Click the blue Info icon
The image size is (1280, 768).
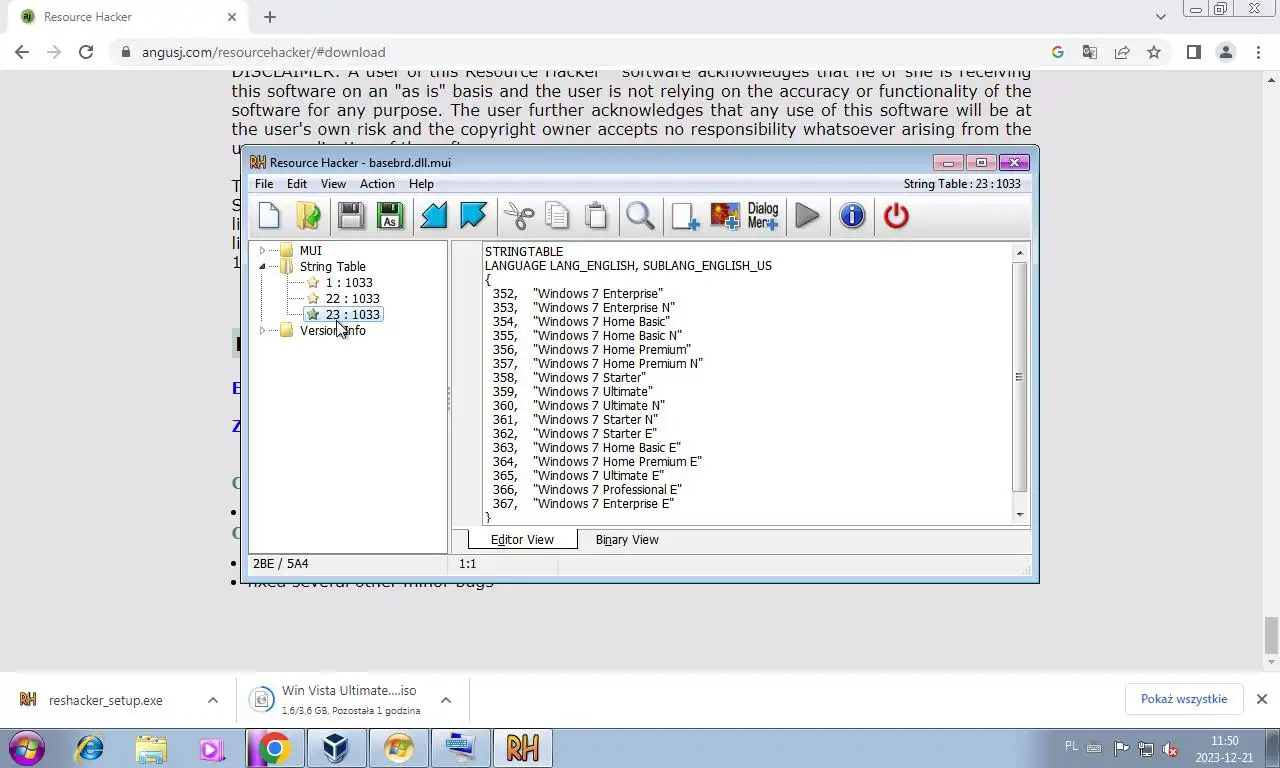click(x=852, y=216)
